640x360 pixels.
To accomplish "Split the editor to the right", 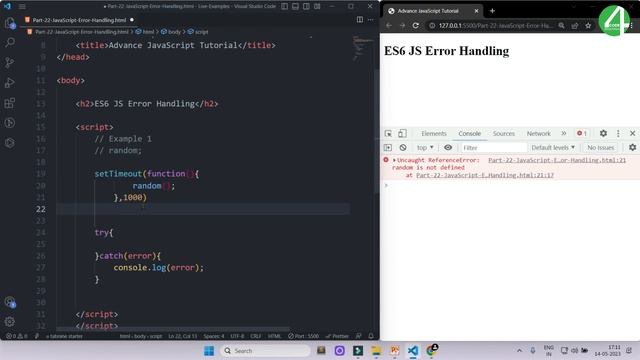I will [360, 20].
